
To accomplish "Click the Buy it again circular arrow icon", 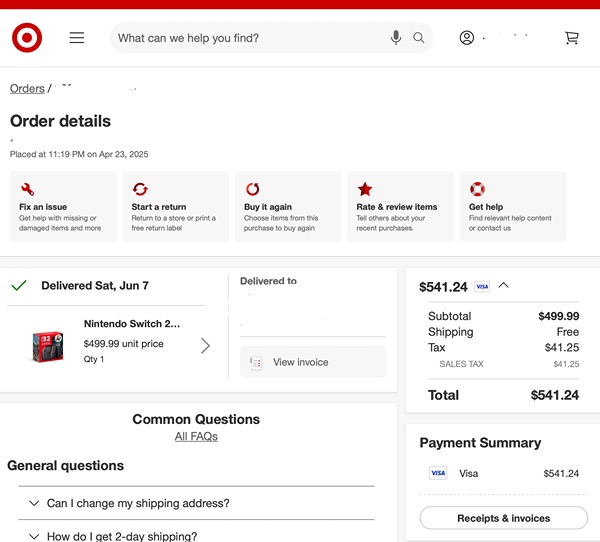I will point(253,189).
